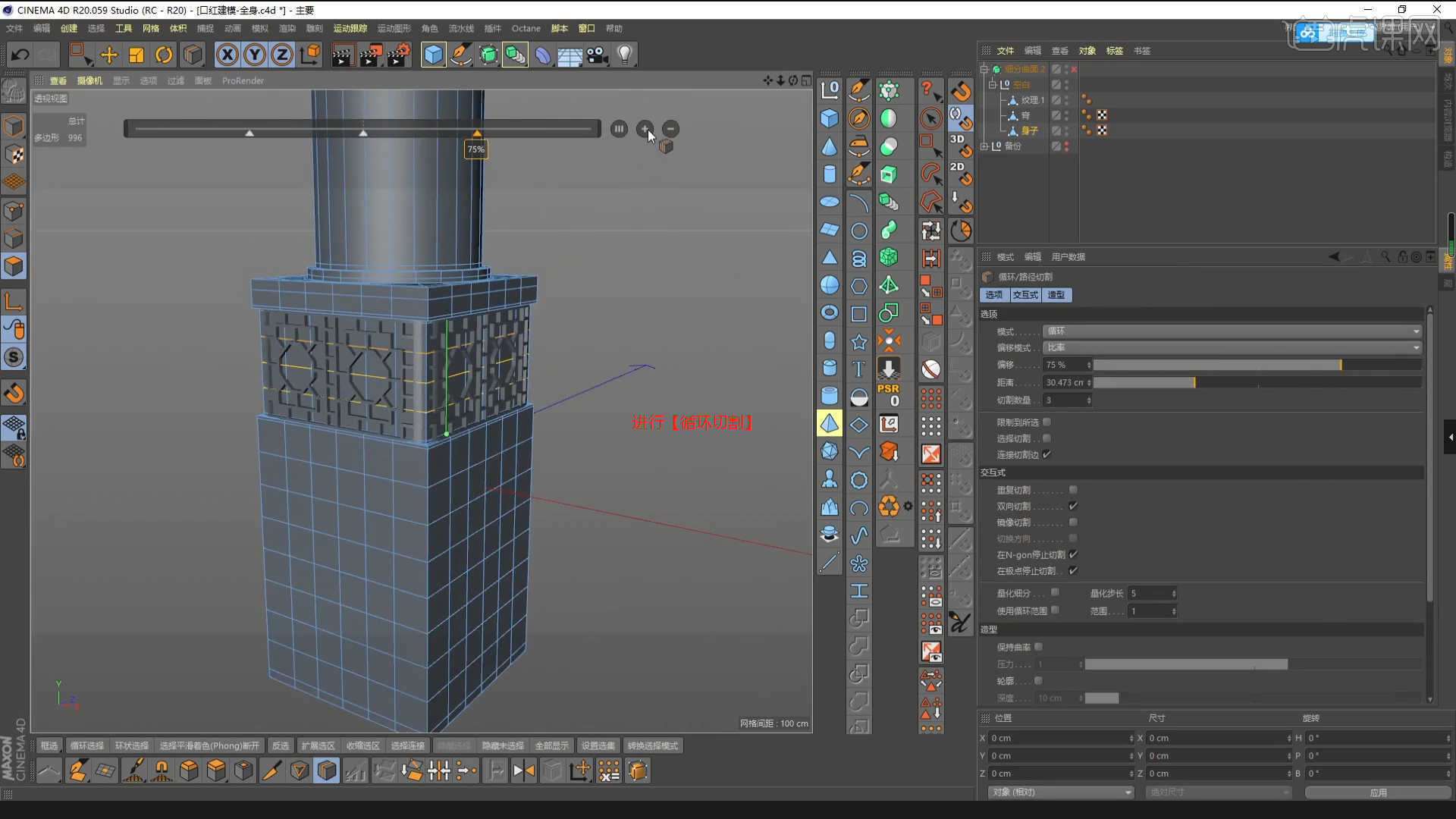Uncheck the 双向切割 checkbox
The image size is (1456, 819).
tap(1073, 506)
